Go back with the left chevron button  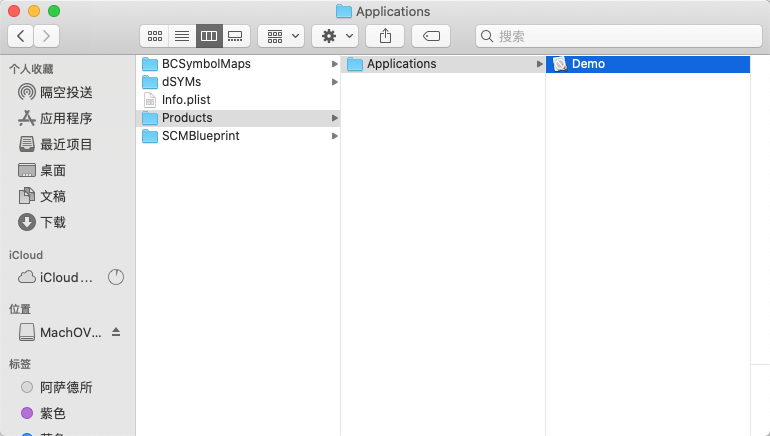(21, 36)
